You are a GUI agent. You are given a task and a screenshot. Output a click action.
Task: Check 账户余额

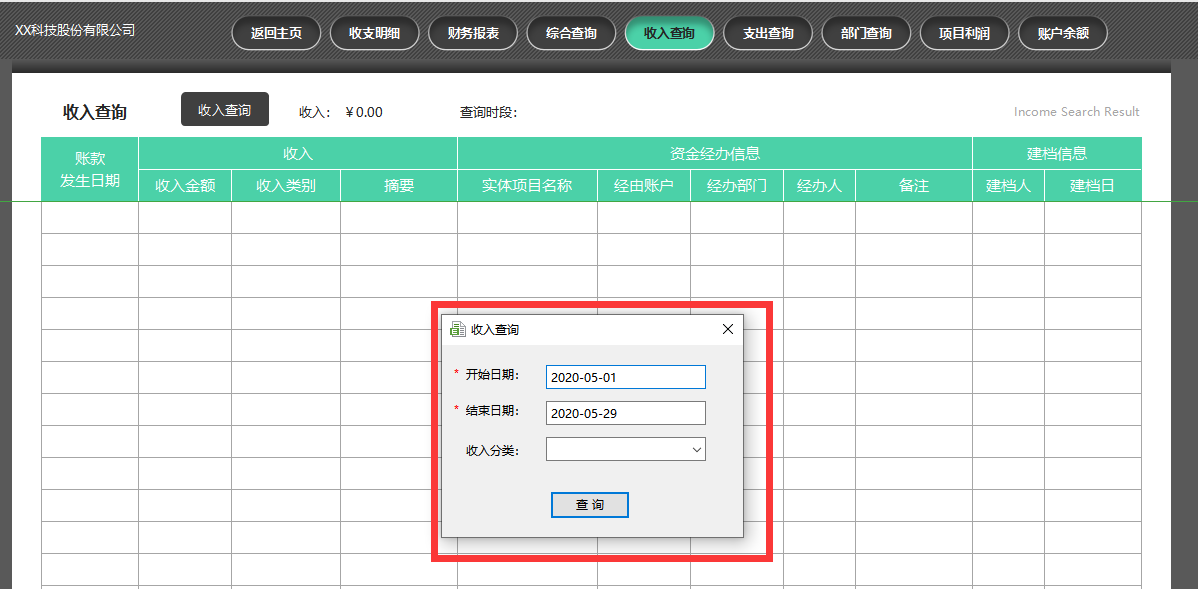(x=1062, y=32)
